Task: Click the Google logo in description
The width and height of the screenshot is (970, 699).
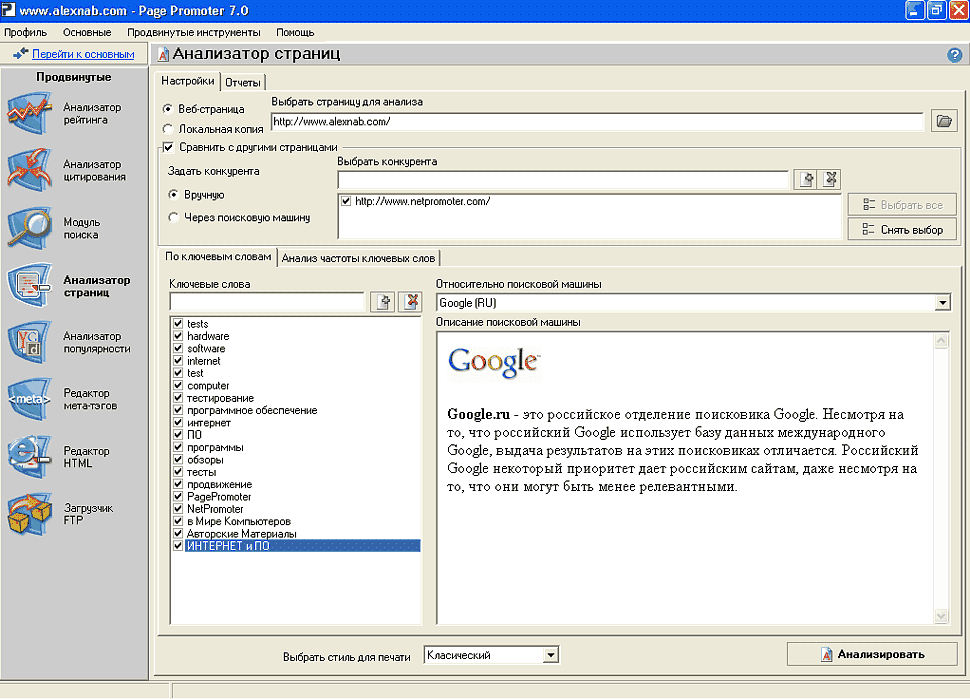Action: [x=494, y=361]
